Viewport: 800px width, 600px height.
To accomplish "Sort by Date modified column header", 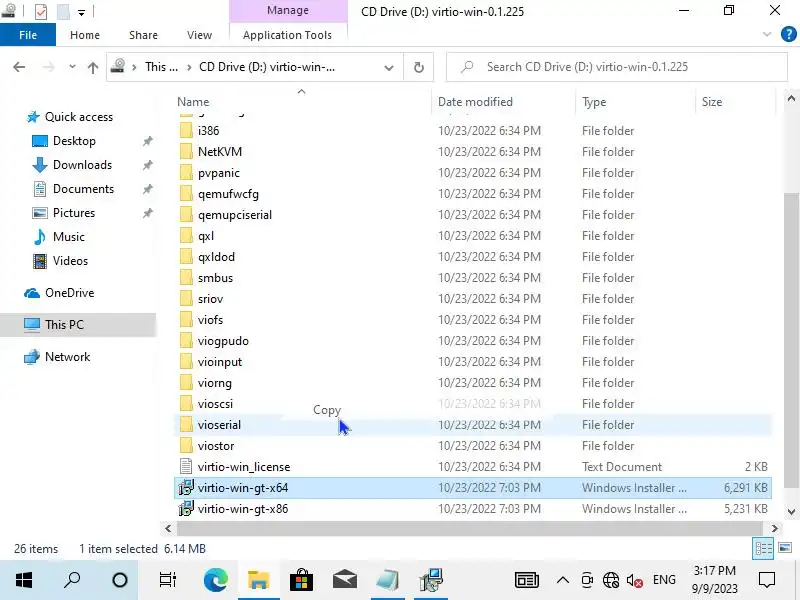I will [x=475, y=102].
